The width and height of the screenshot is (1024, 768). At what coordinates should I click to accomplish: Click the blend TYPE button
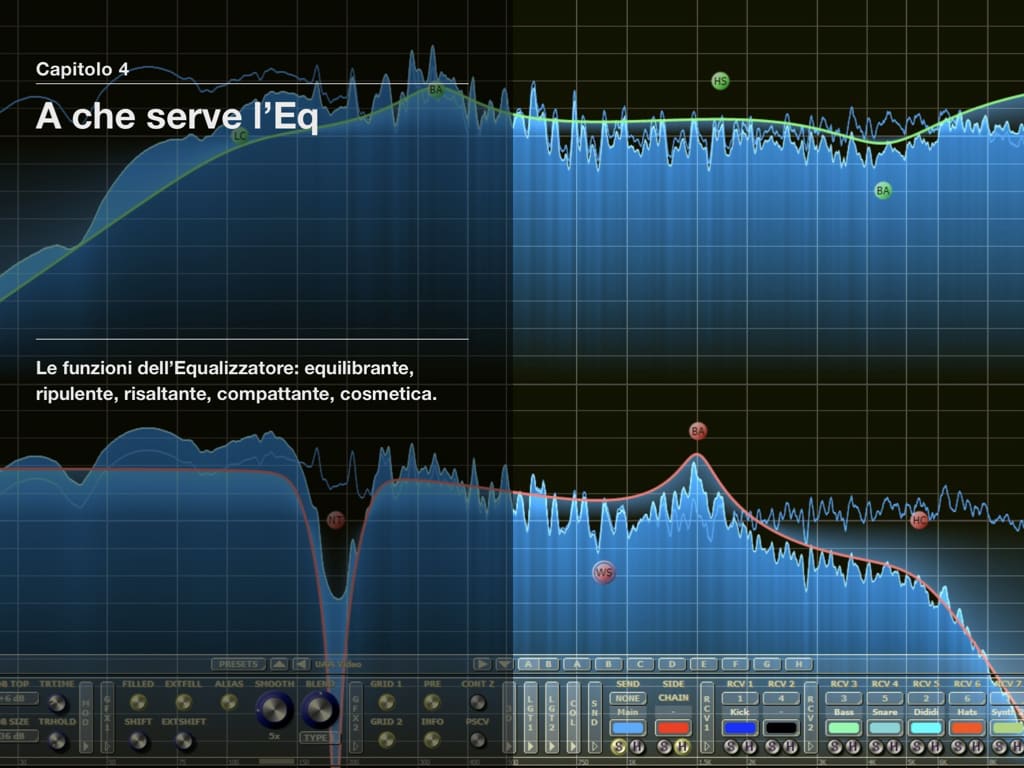319,738
